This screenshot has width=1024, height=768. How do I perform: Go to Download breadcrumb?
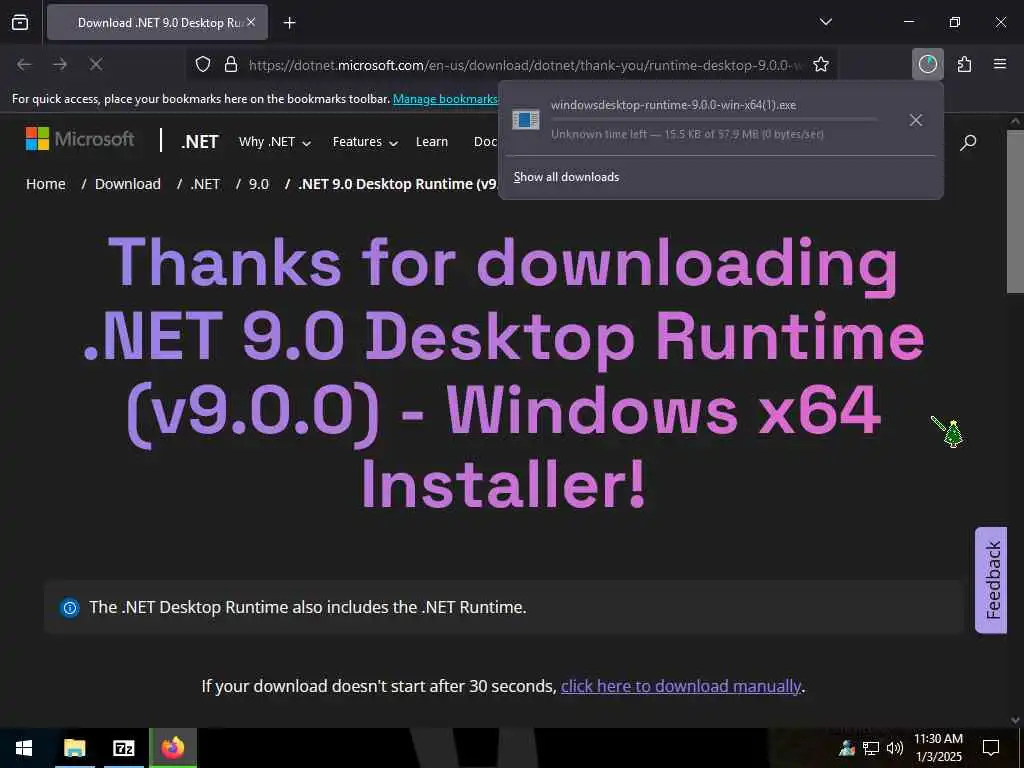pos(127,184)
